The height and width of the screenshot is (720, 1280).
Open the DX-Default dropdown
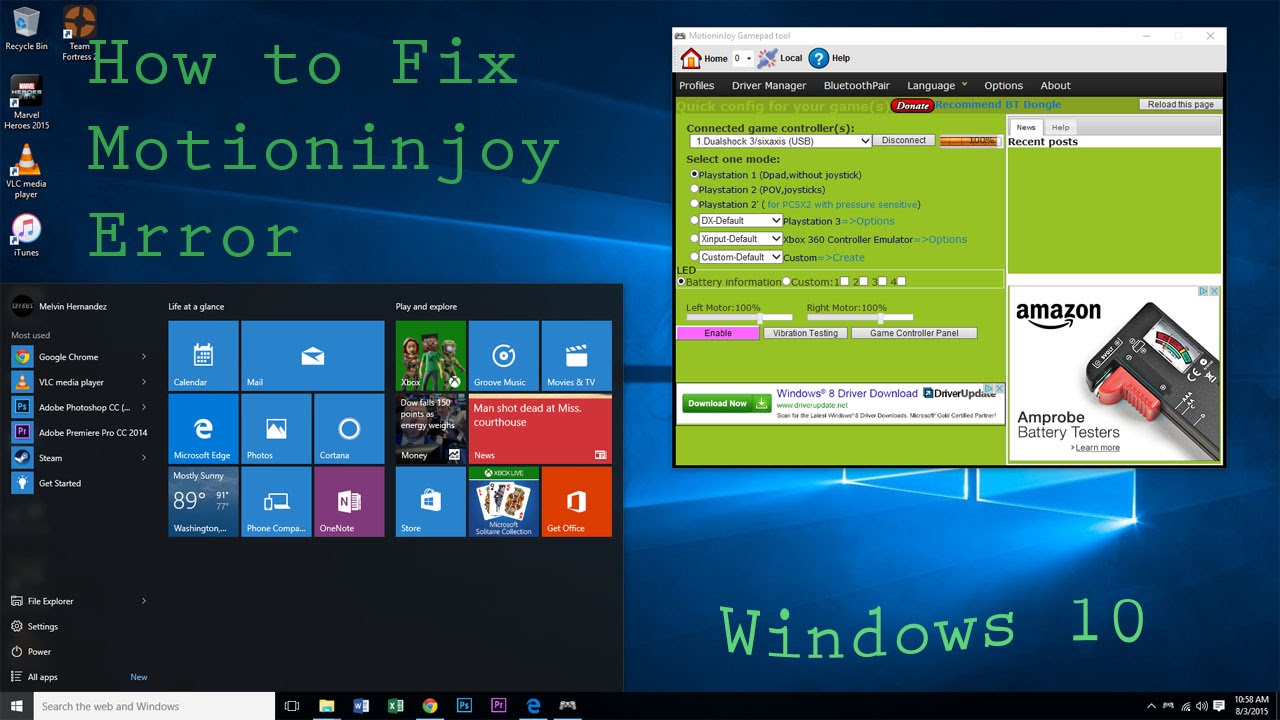(740, 221)
